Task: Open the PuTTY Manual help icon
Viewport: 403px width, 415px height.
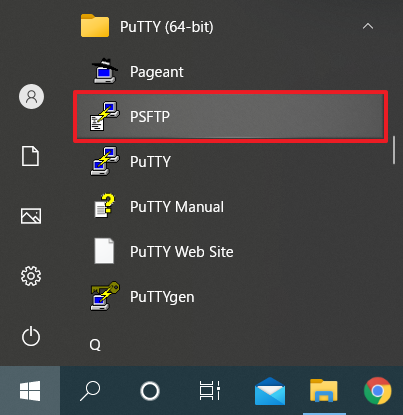Action: pos(105,206)
